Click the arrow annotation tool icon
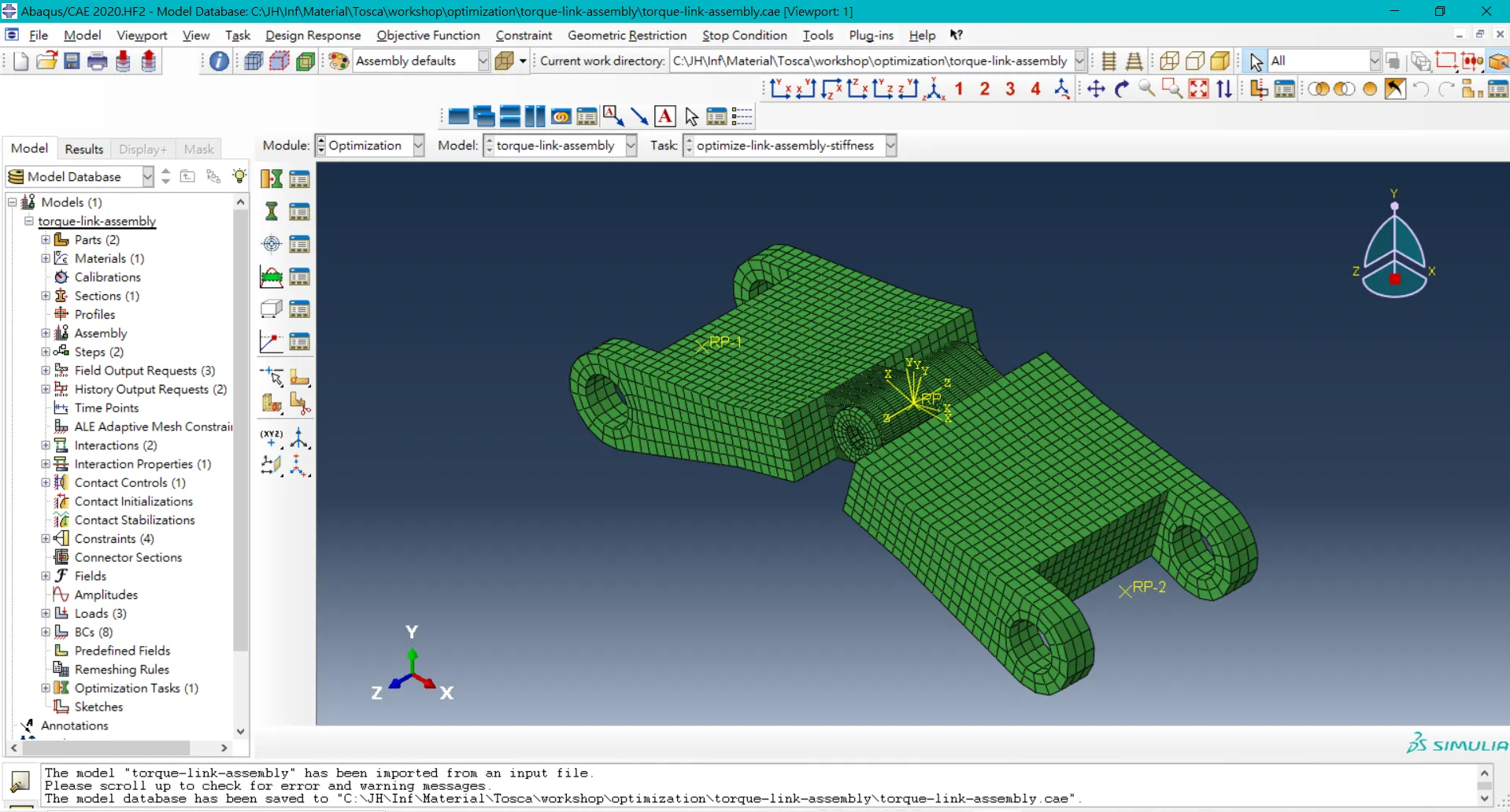The height and width of the screenshot is (812, 1510). coord(639,117)
